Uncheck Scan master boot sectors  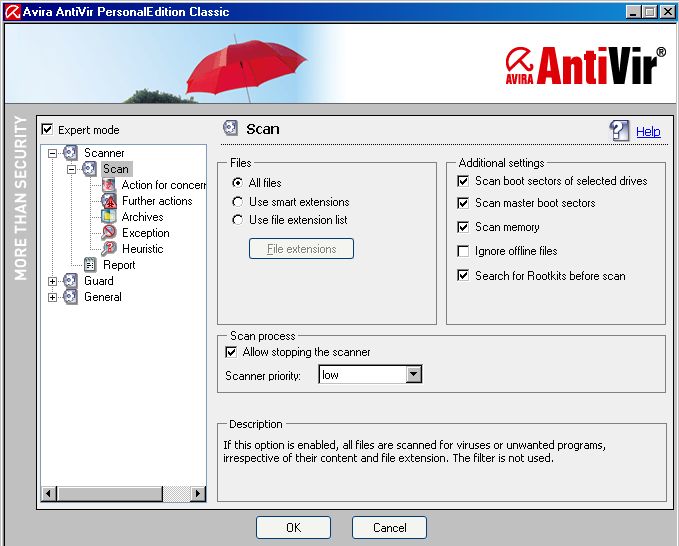[463, 203]
